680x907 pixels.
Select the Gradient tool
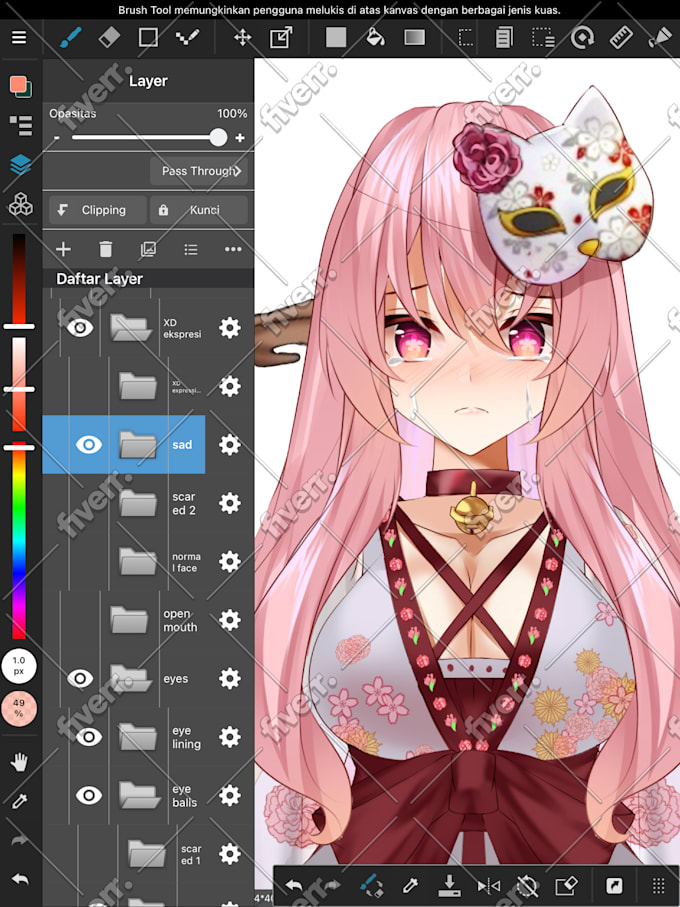pos(415,38)
